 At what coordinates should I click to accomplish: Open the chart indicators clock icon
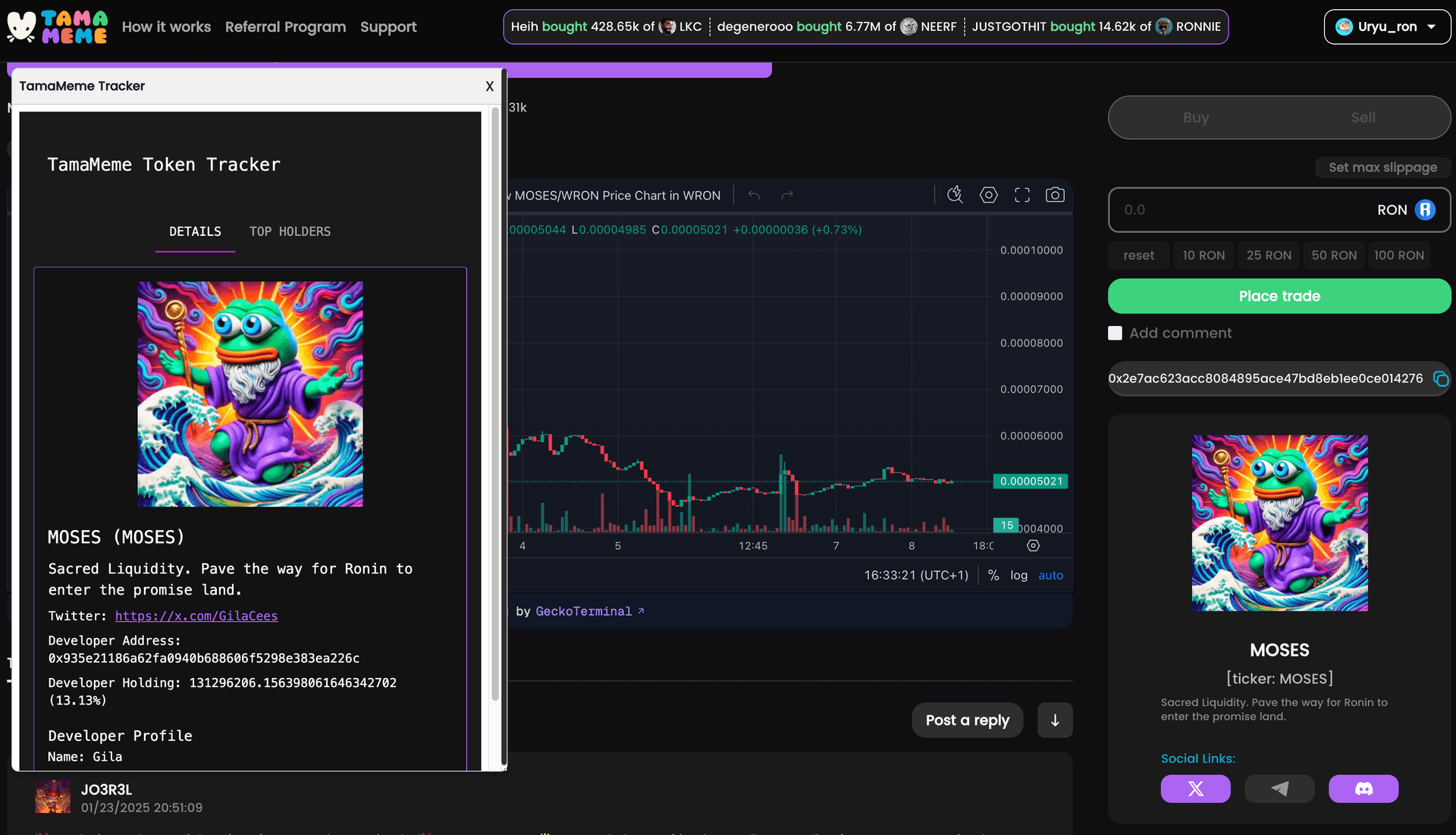(x=955, y=195)
